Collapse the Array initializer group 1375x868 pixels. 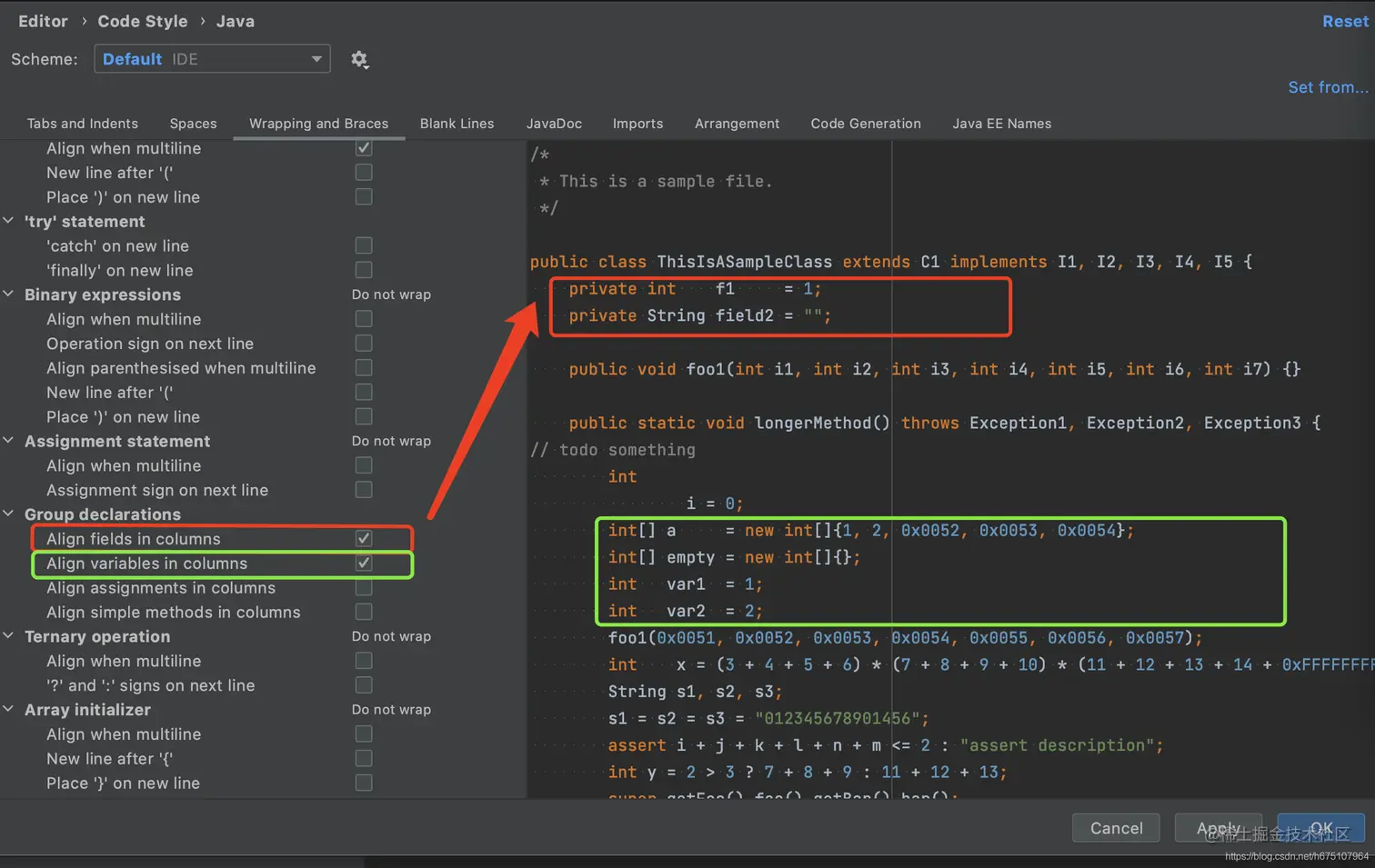[9, 710]
